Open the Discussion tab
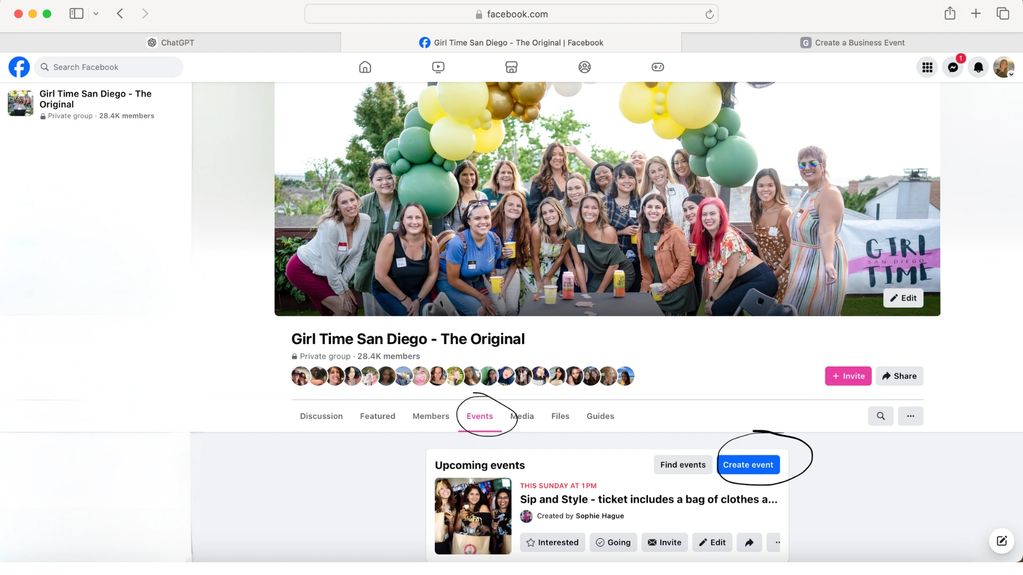Image resolution: width=1023 pixels, height=575 pixels. click(x=321, y=416)
